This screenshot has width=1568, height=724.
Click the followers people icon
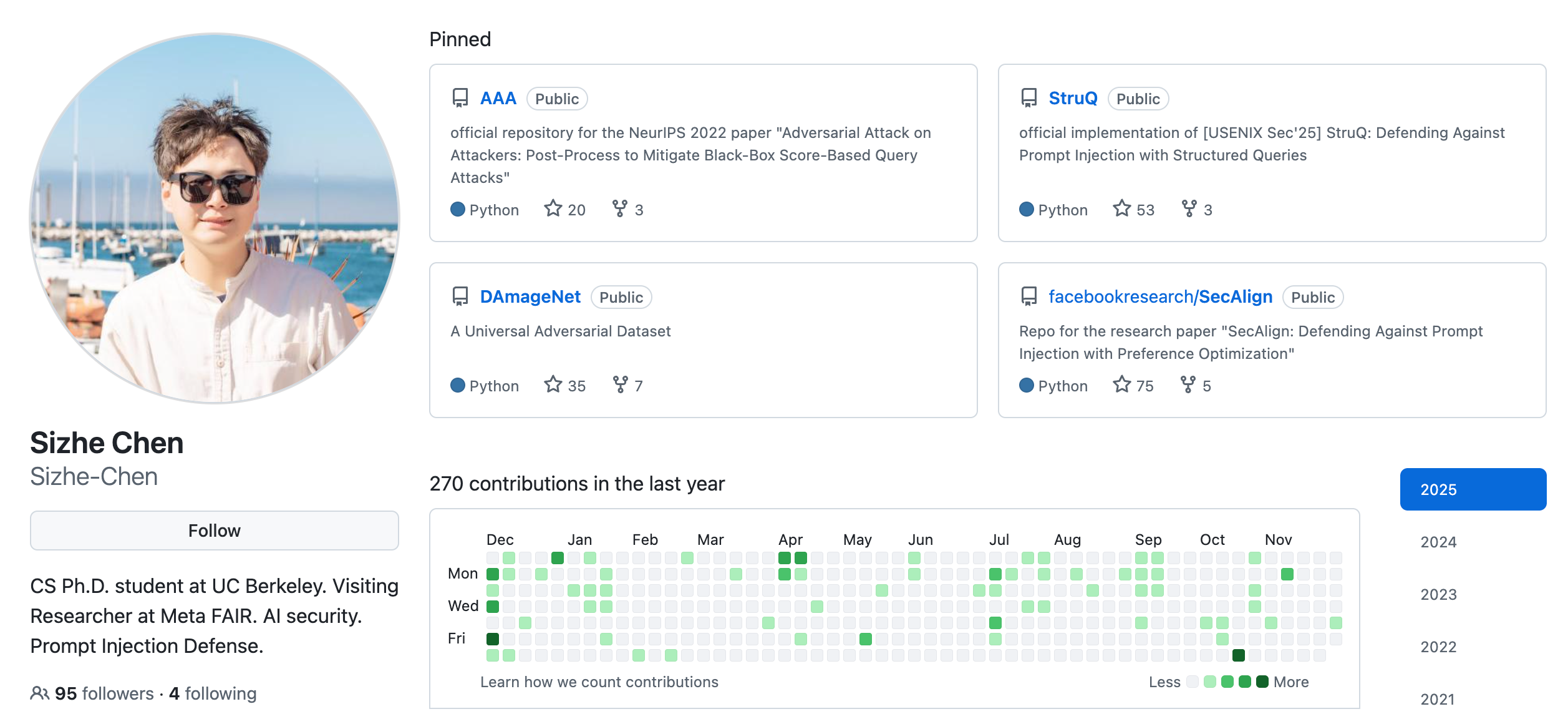click(x=39, y=693)
